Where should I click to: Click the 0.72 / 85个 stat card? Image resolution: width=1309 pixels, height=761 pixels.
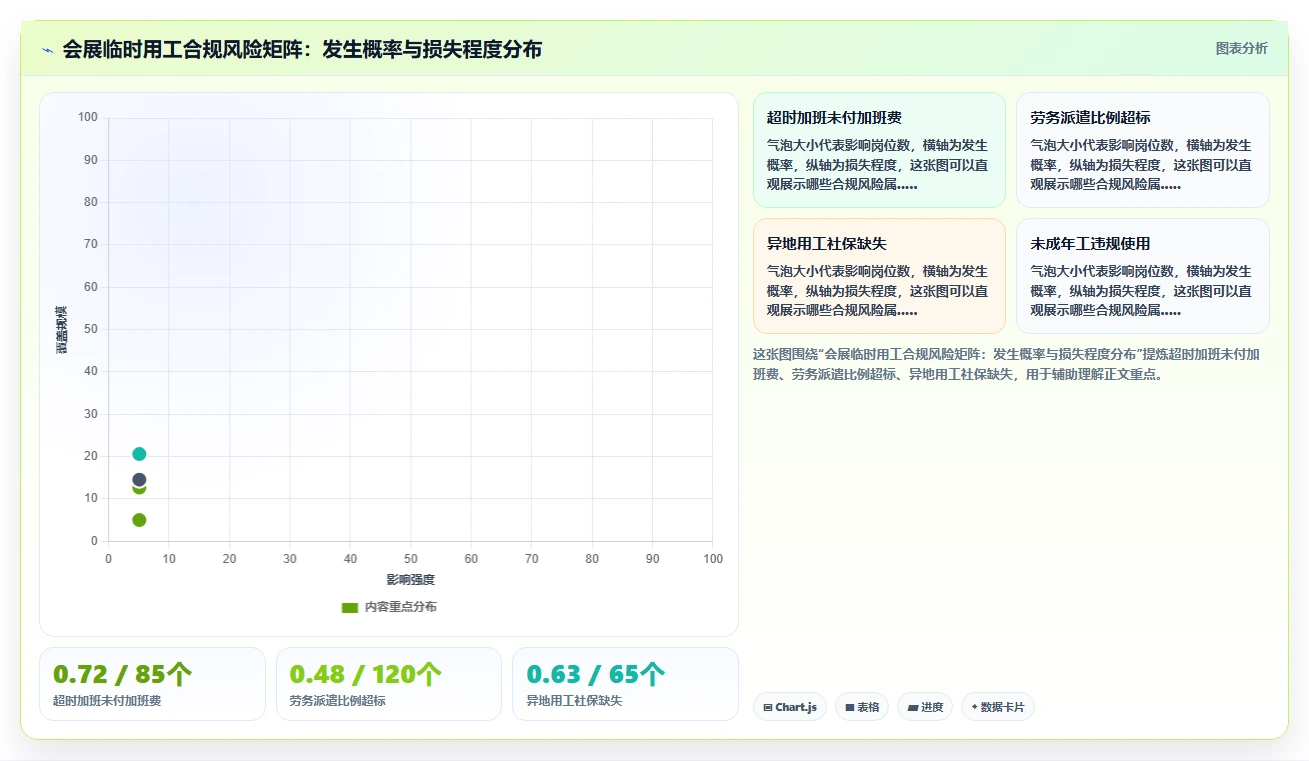(153, 684)
